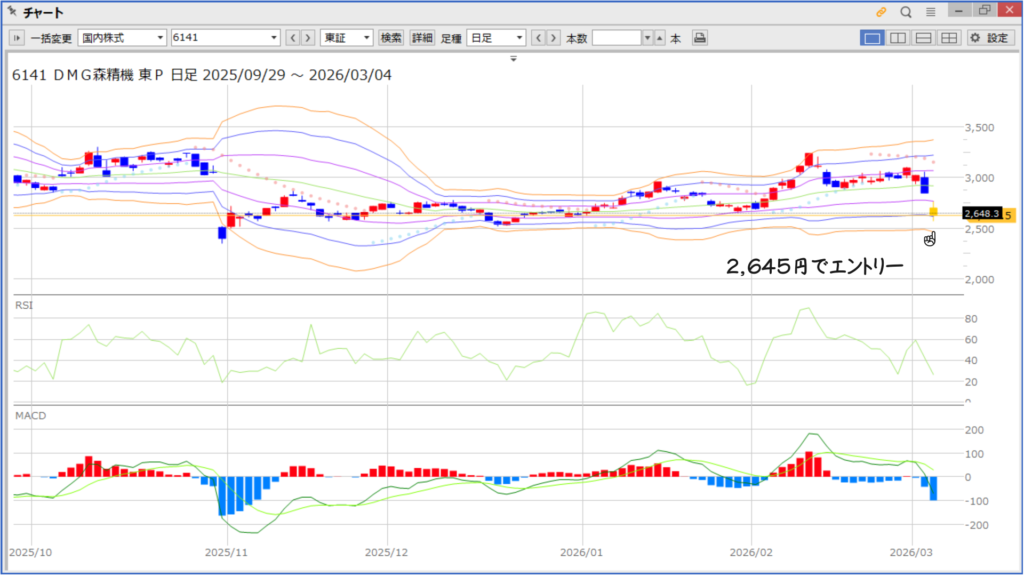Select the four-pane grid chart layout

pyautogui.click(x=948, y=38)
